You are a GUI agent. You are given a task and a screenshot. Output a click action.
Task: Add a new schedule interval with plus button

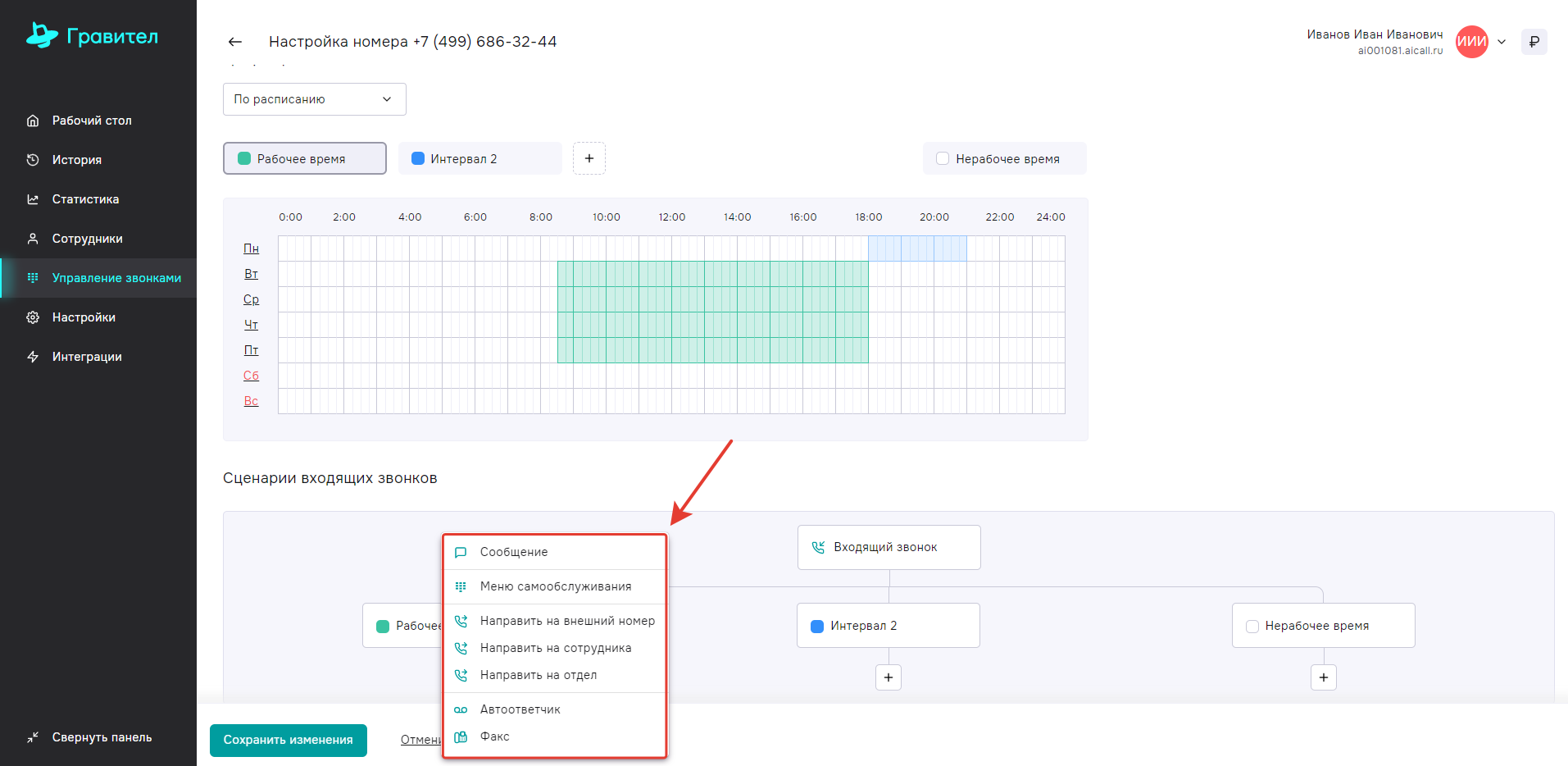click(x=589, y=158)
